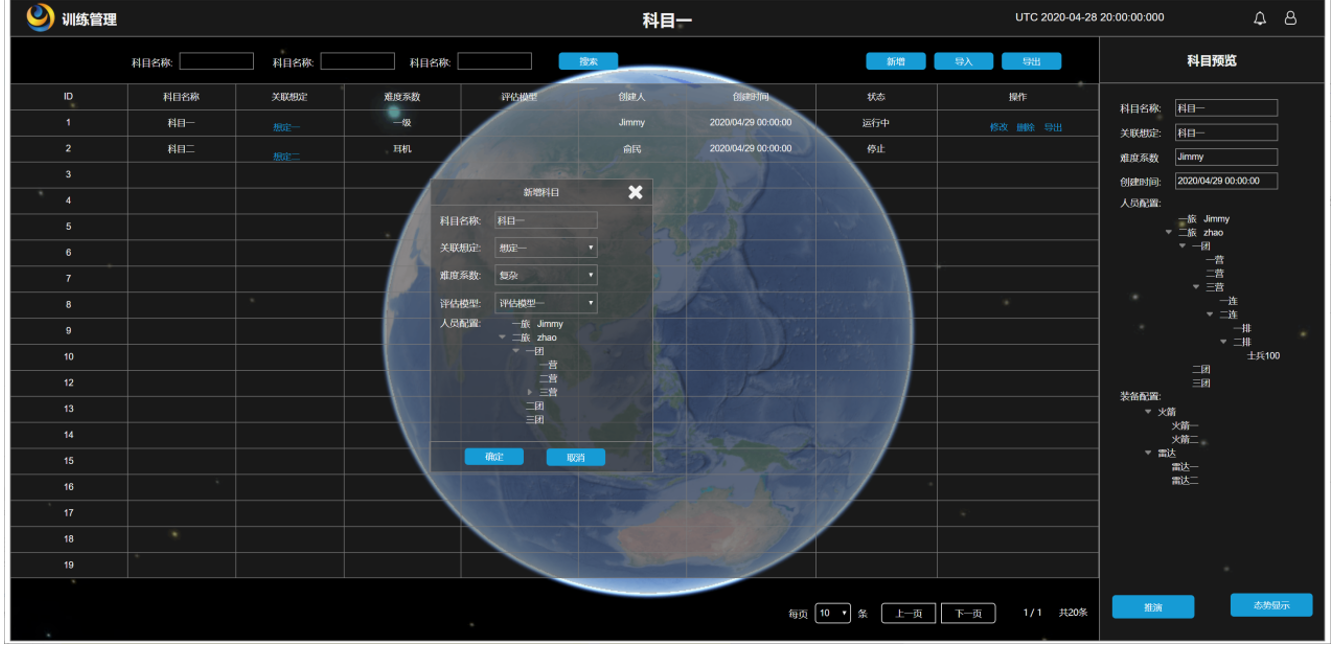Go to next page with 下一页
Screen dimensions: 1334x650
(968, 613)
